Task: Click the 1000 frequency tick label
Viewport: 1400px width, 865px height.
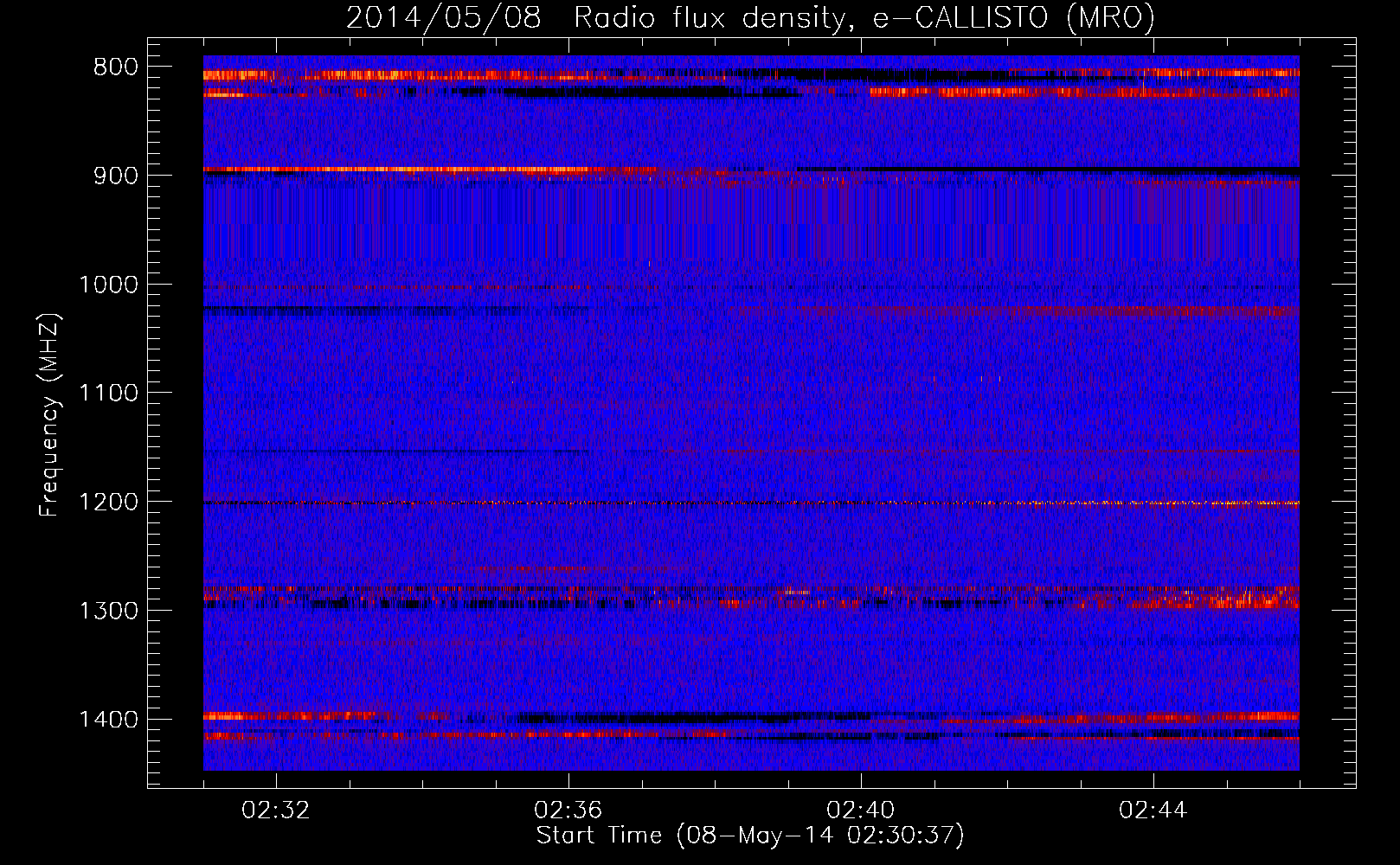Action: point(108,285)
